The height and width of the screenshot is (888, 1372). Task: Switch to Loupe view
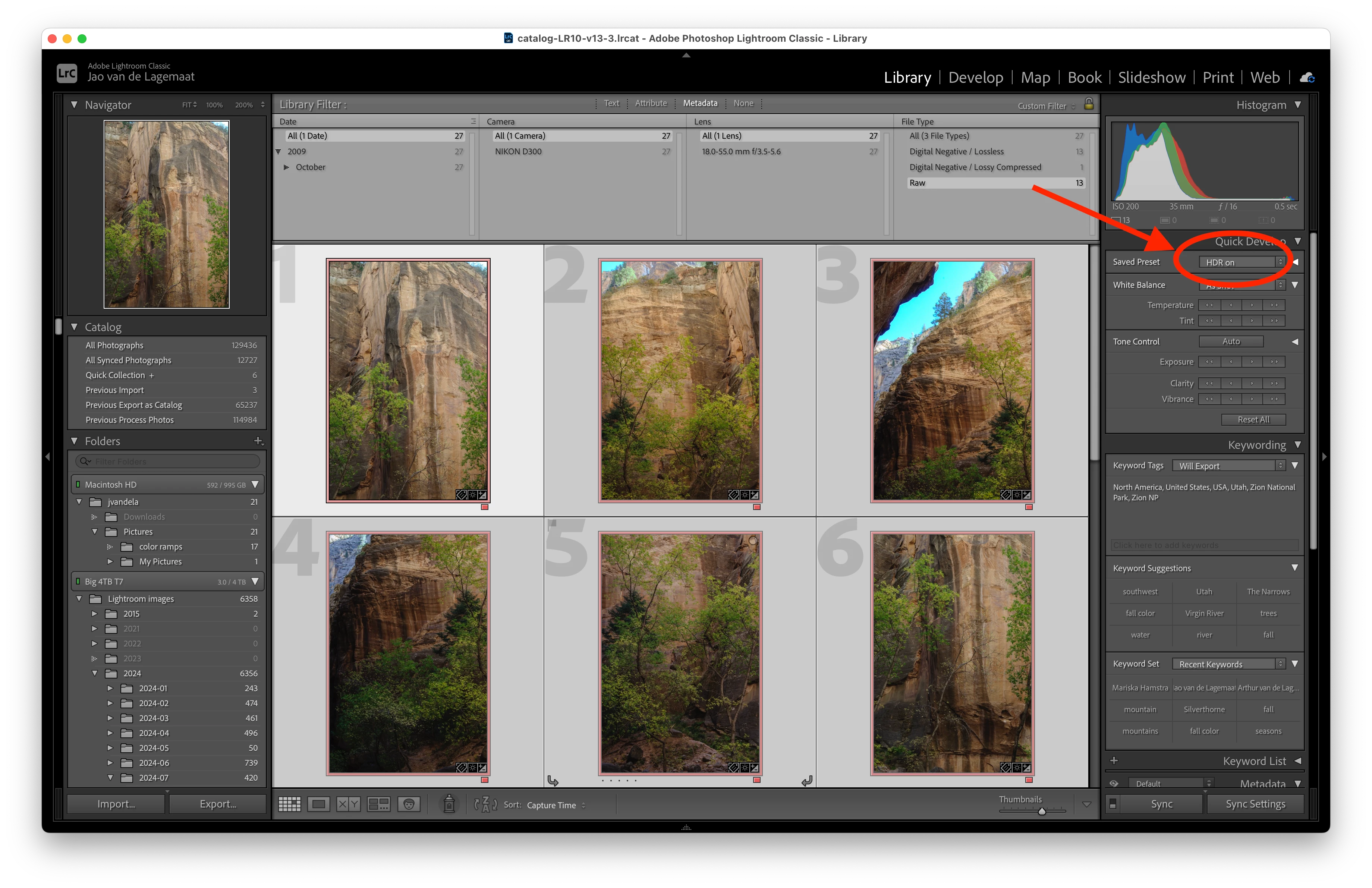pos(319,804)
